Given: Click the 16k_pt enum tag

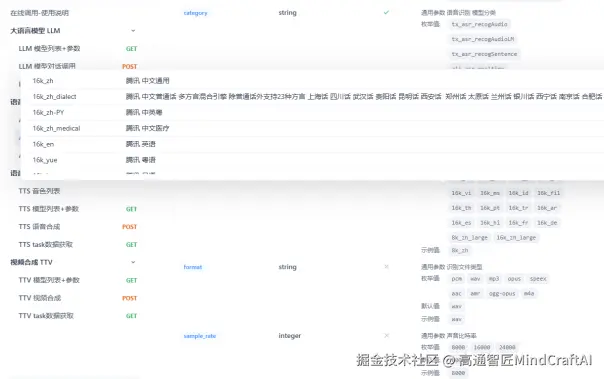Looking at the screenshot, I should tap(490, 208).
